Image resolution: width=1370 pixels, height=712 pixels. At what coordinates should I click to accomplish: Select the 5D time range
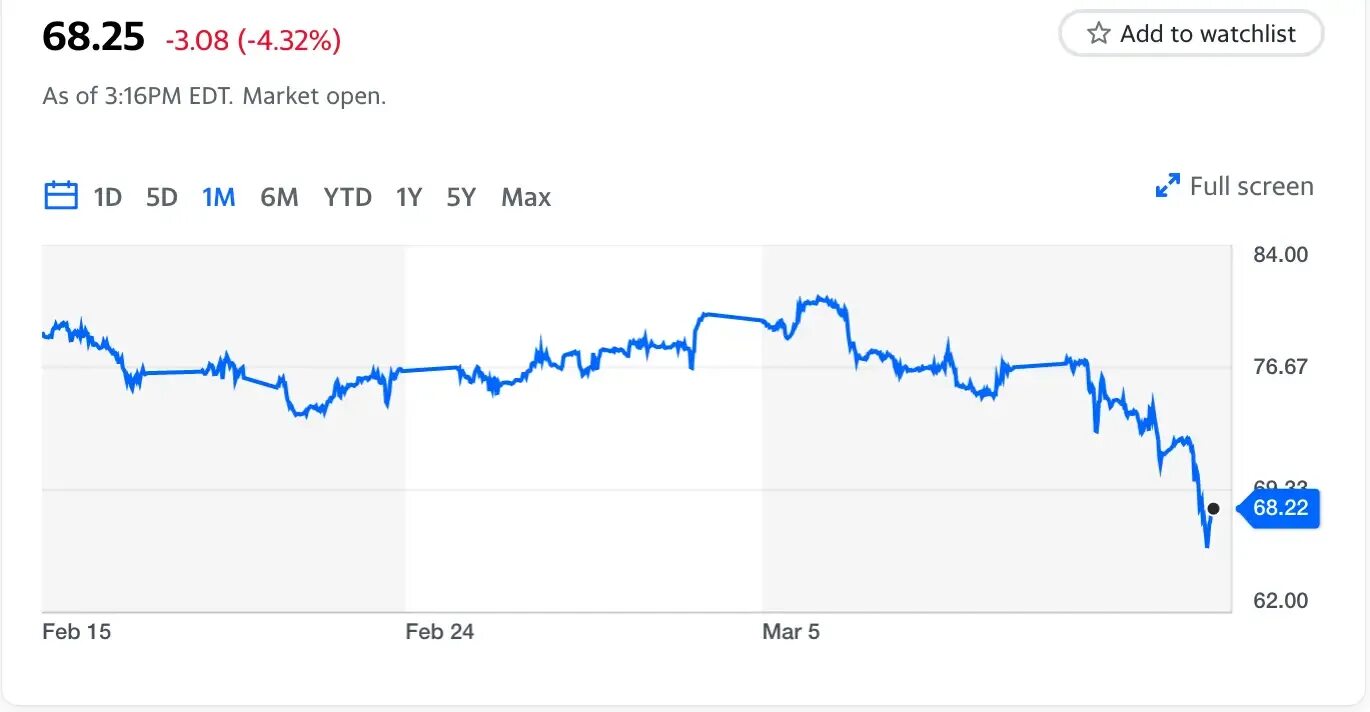pos(161,197)
